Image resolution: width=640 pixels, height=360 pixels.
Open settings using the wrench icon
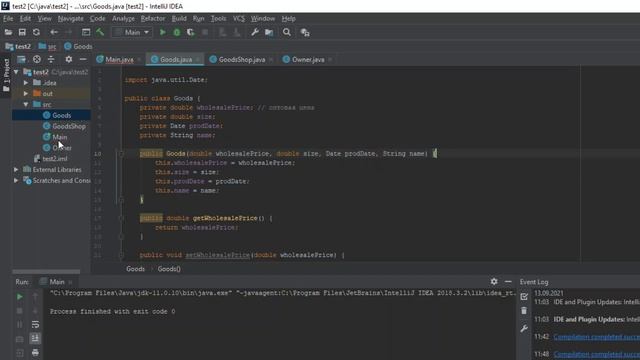pyautogui.click(x=255, y=32)
